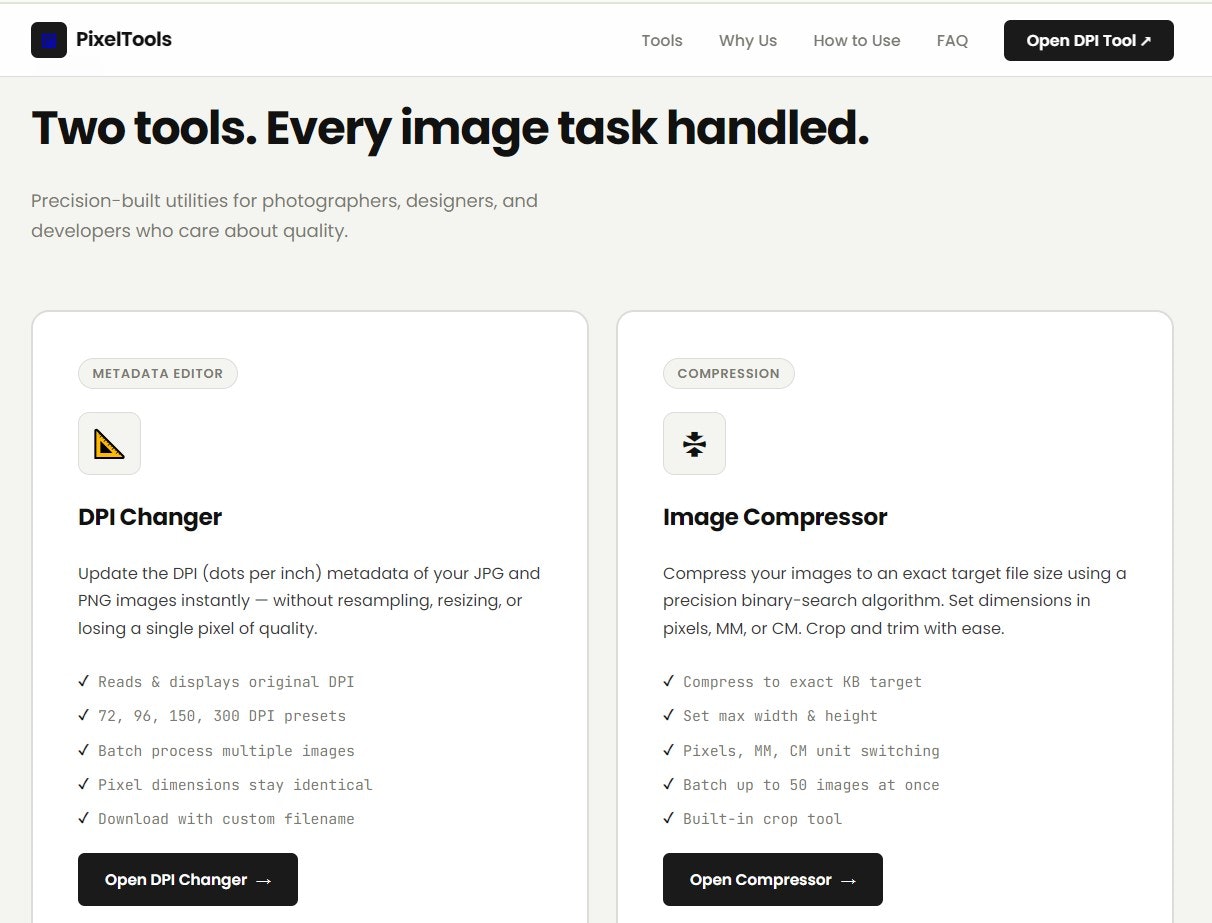Click the COMPRESSION badge
Screen dimensions: 1212x923
pyautogui.click(x=728, y=373)
